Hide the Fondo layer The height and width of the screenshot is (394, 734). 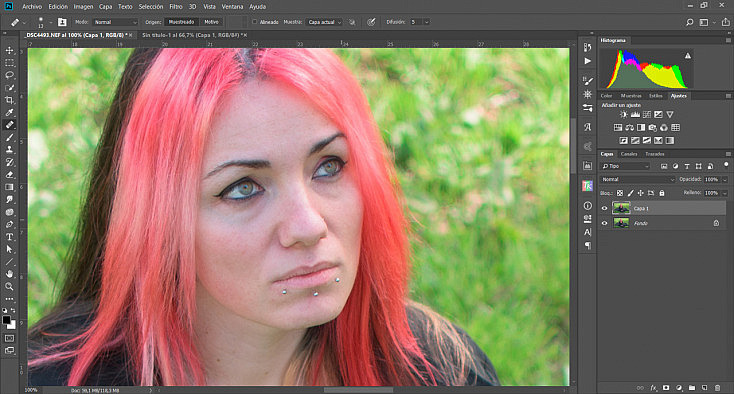[604, 224]
